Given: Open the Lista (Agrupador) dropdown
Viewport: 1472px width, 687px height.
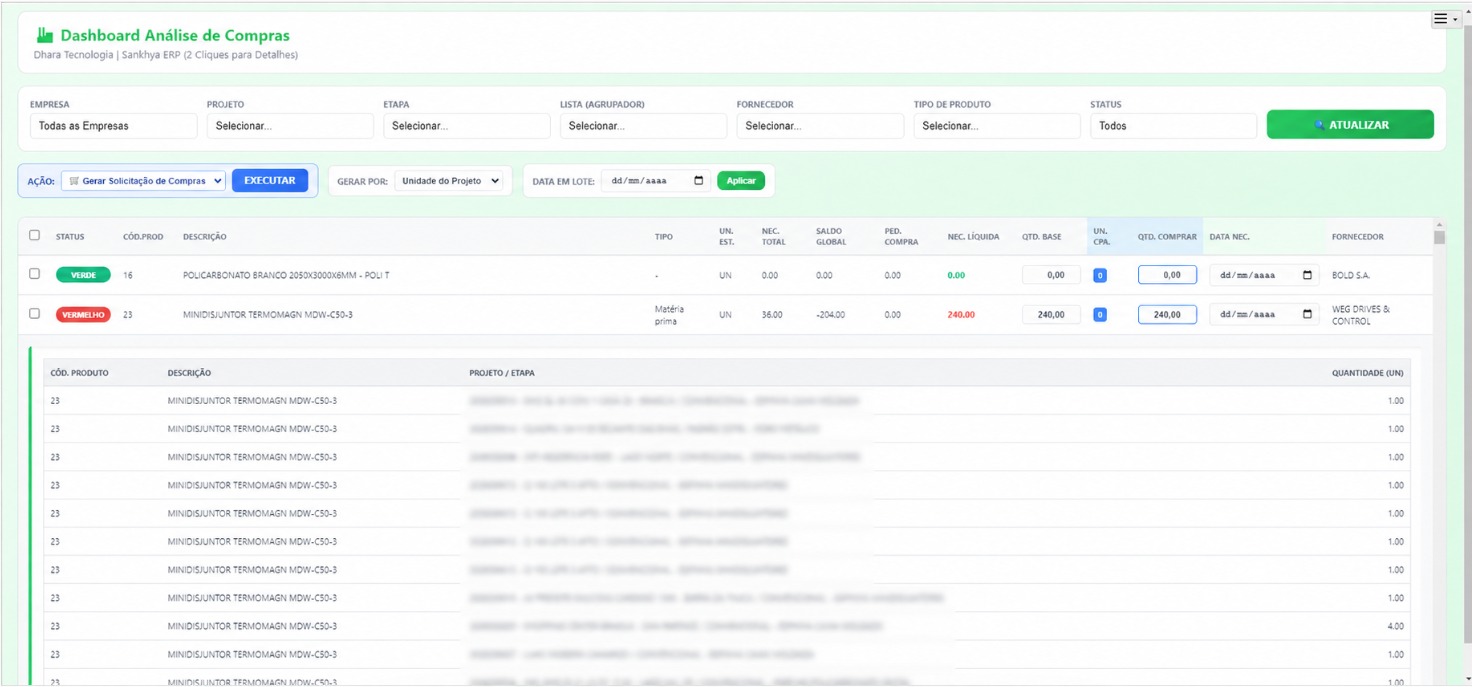Looking at the screenshot, I should coord(643,126).
